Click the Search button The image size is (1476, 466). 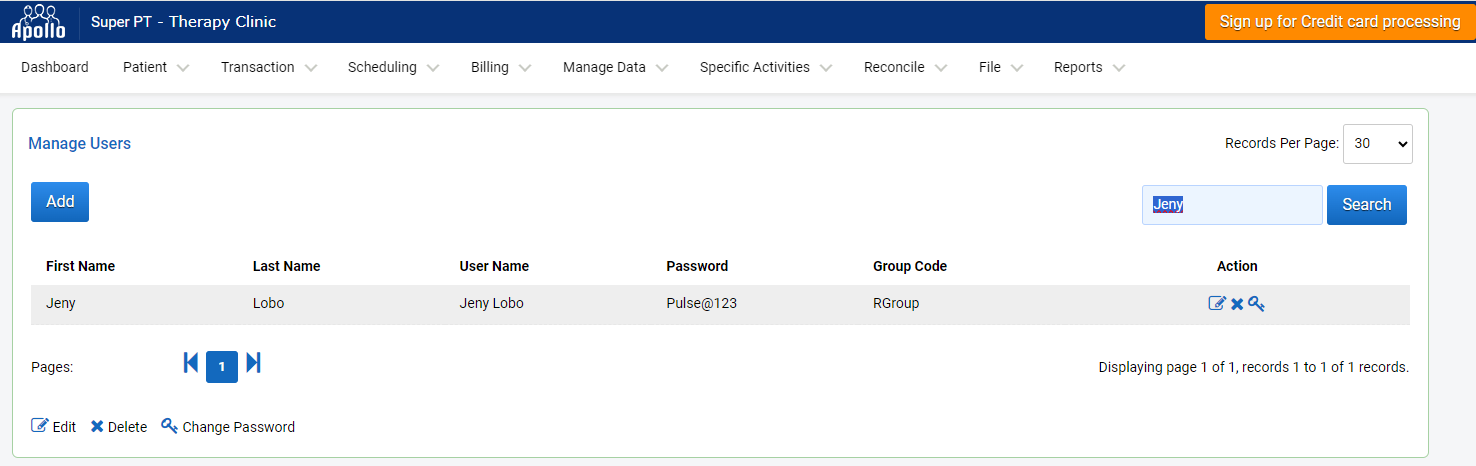(1366, 205)
